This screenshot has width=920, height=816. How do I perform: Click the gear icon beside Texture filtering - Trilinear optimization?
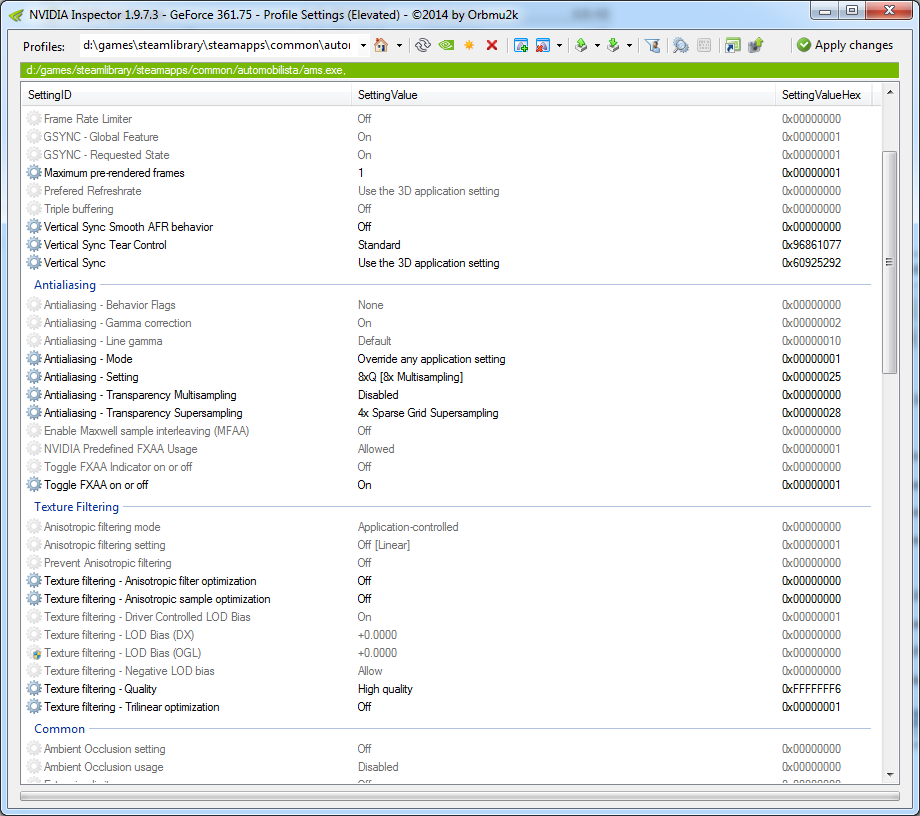pyautogui.click(x=34, y=706)
